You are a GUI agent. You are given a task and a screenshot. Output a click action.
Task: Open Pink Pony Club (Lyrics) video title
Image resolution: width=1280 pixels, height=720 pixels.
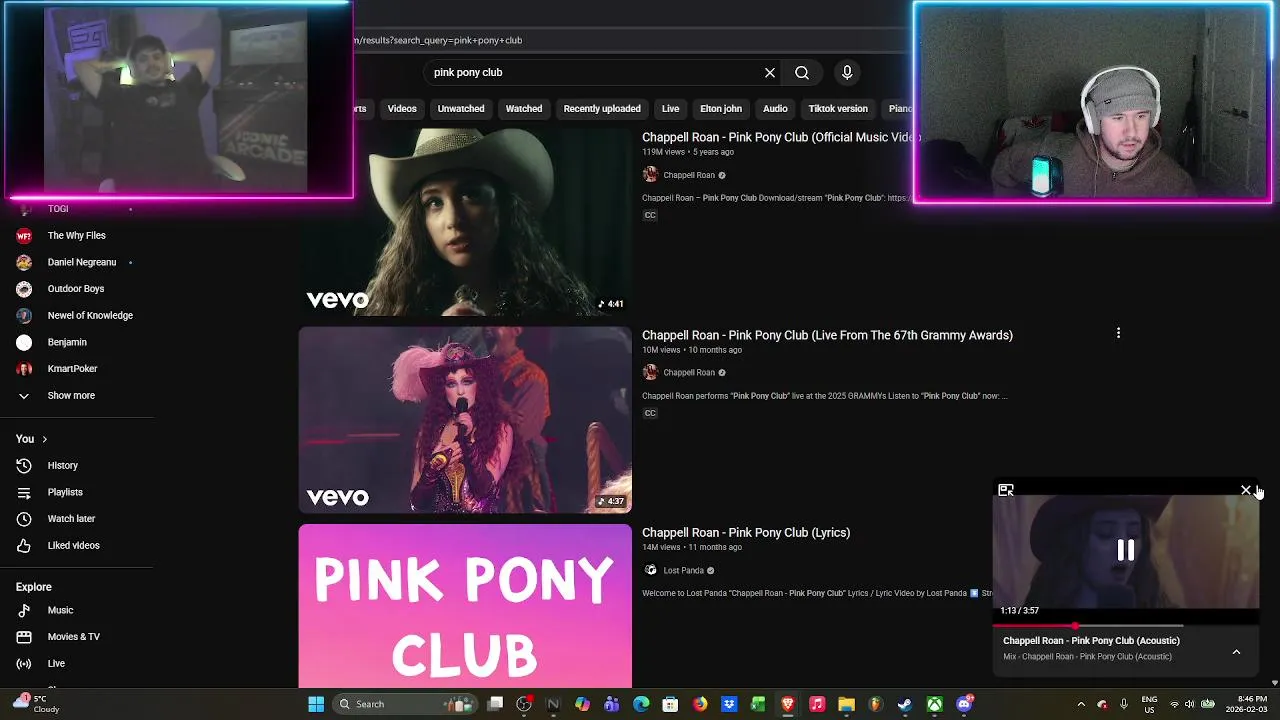click(x=746, y=533)
